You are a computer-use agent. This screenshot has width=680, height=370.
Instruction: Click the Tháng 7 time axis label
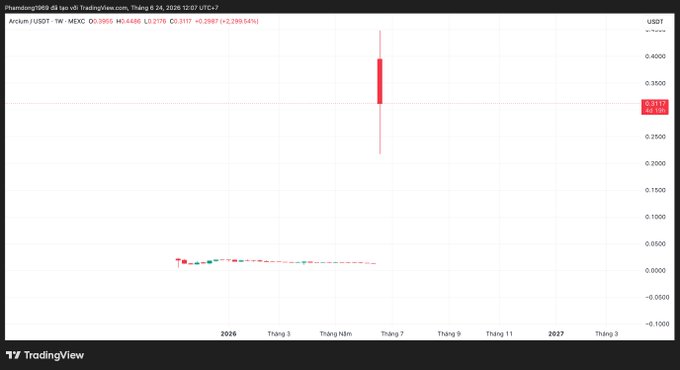pos(392,334)
